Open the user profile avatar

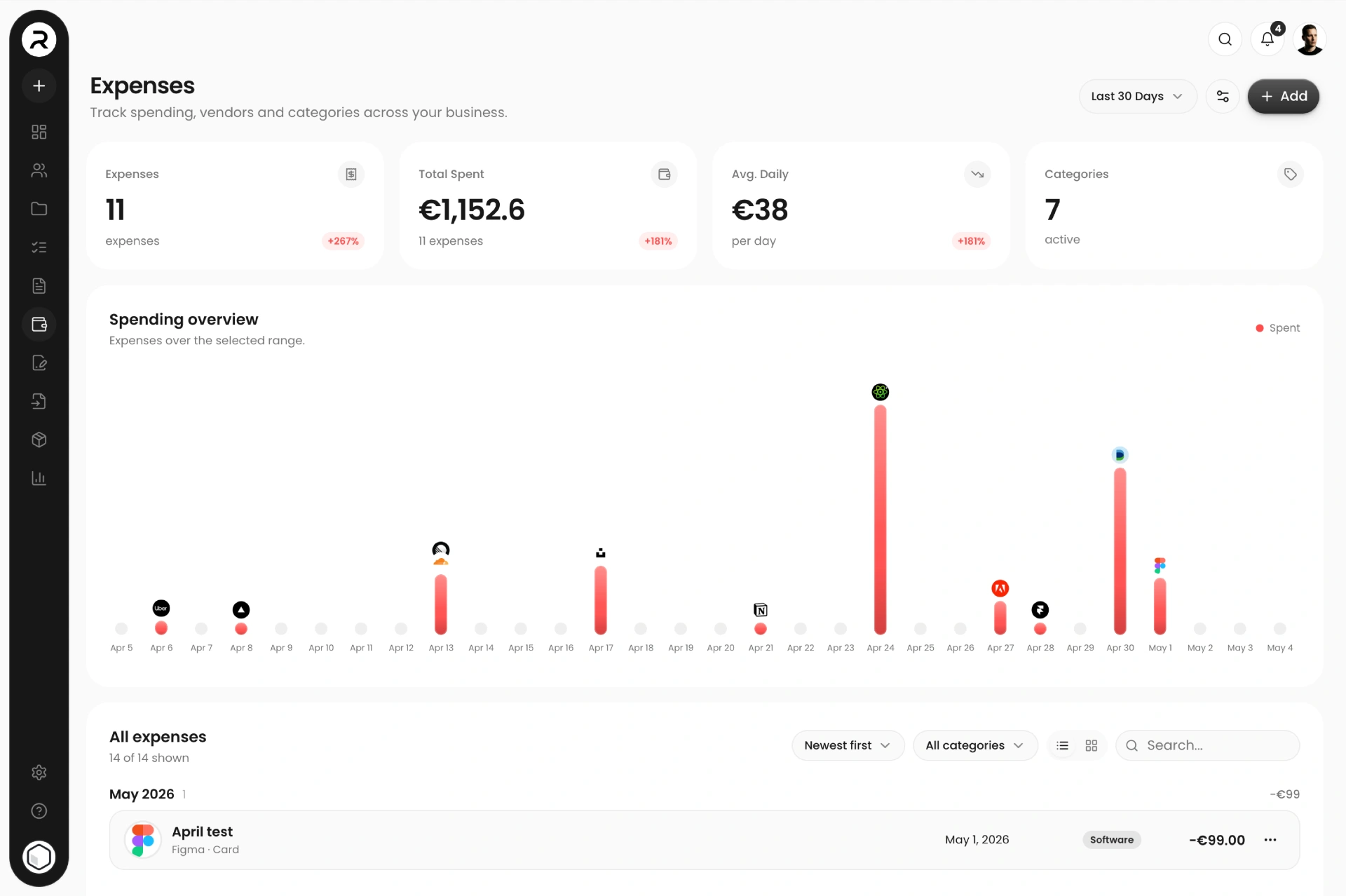(x=1309, y=39)
